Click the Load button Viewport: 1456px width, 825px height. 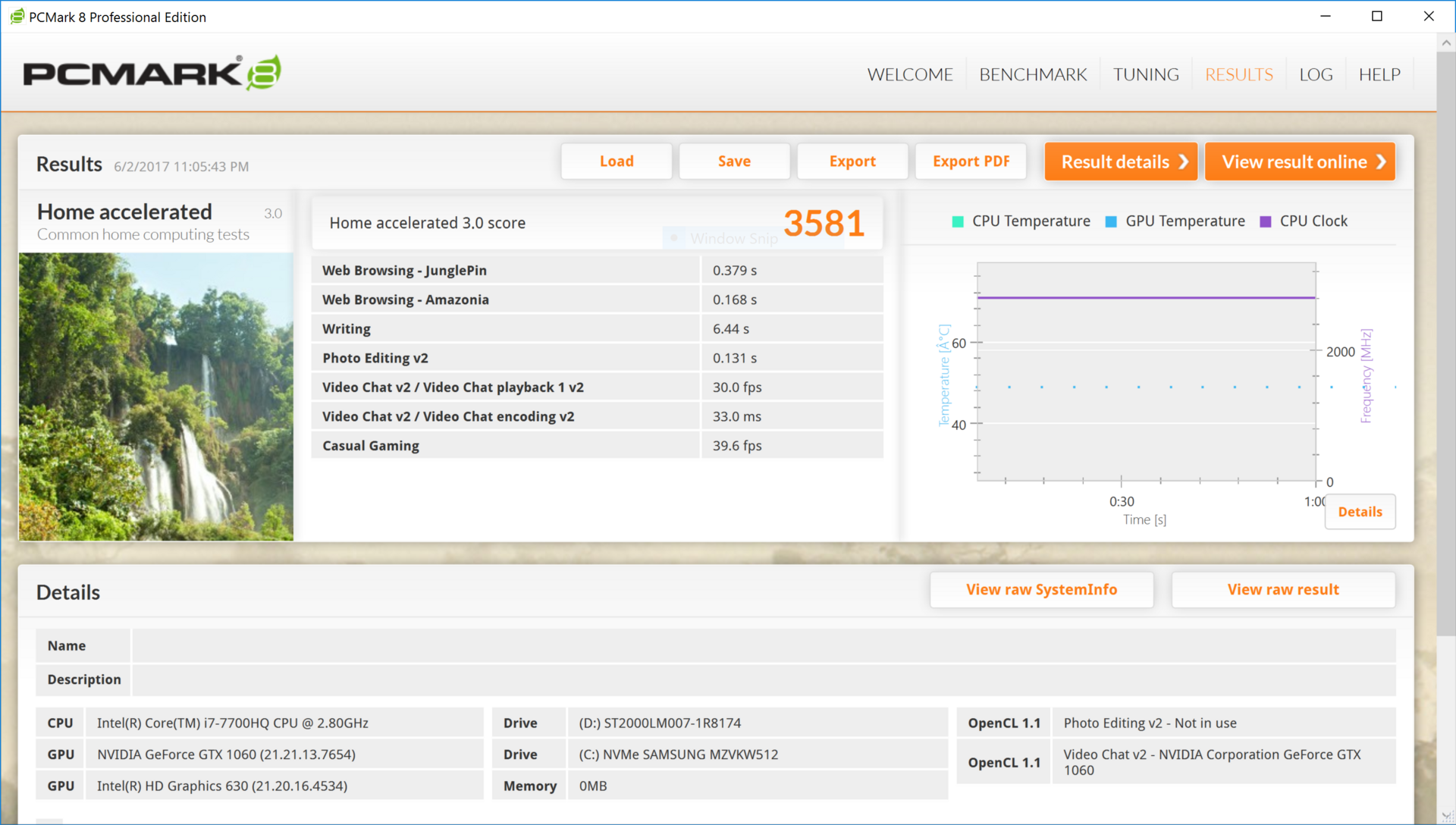pyautogui.click(x=617, y=162)
